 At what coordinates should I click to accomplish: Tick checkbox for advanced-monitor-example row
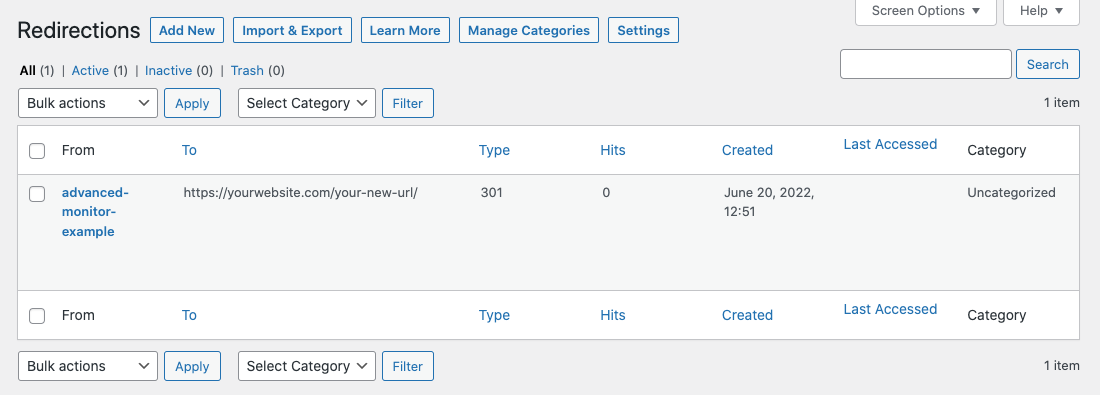(x=37, y=194)
